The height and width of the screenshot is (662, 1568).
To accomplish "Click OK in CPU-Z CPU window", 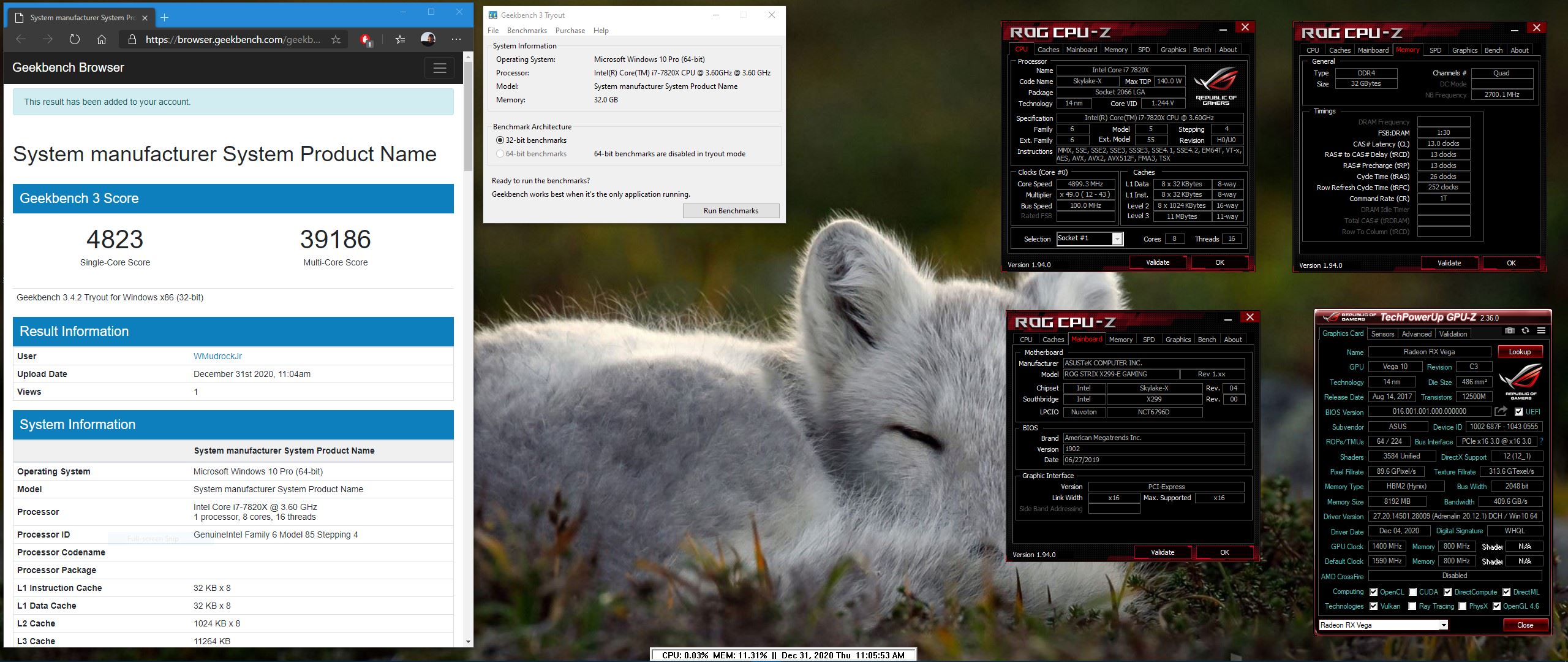I will click(x=1219, y=262).
